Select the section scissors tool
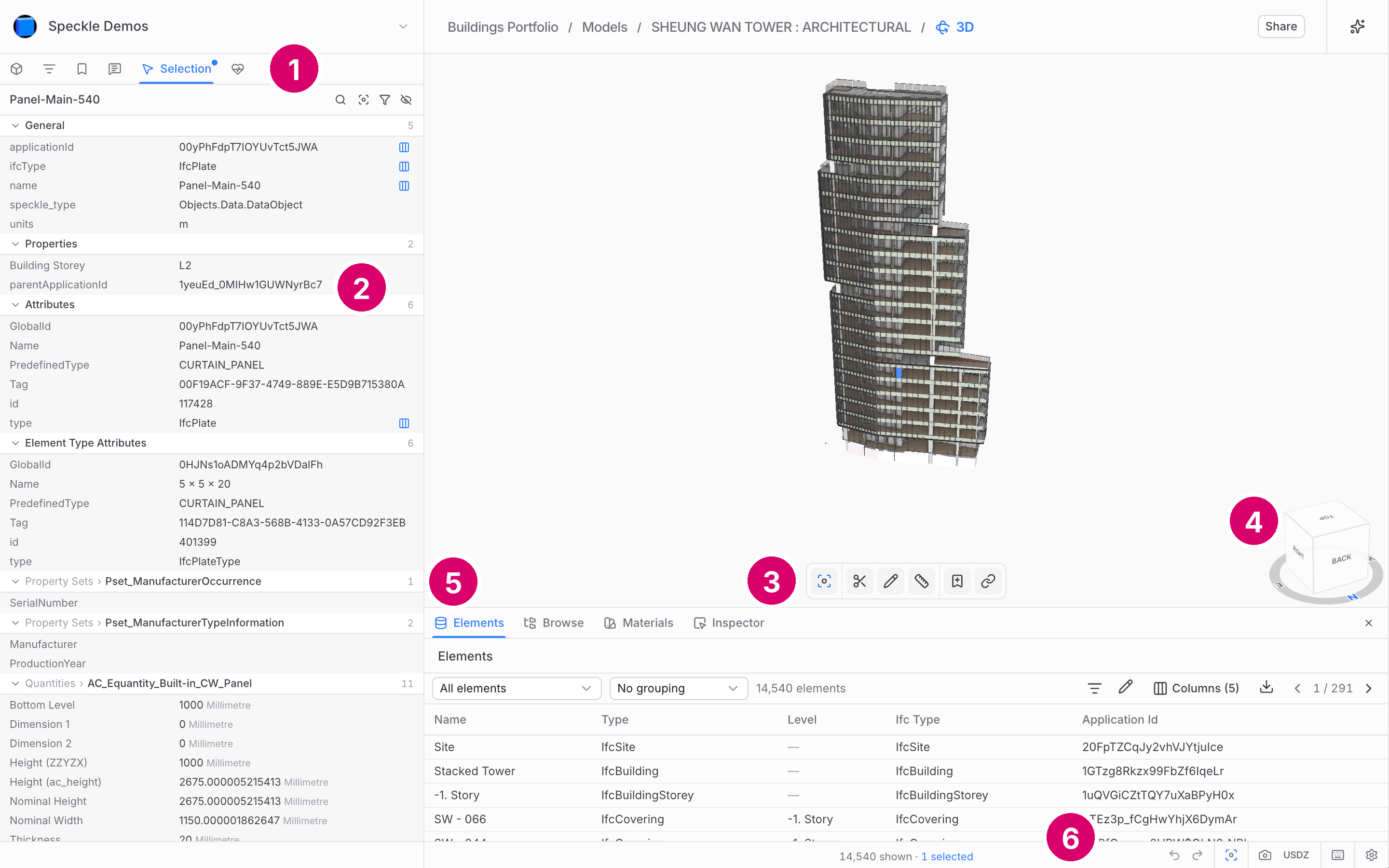The height and width of the screenshot is (868, 1389). [x=859, y=581]
